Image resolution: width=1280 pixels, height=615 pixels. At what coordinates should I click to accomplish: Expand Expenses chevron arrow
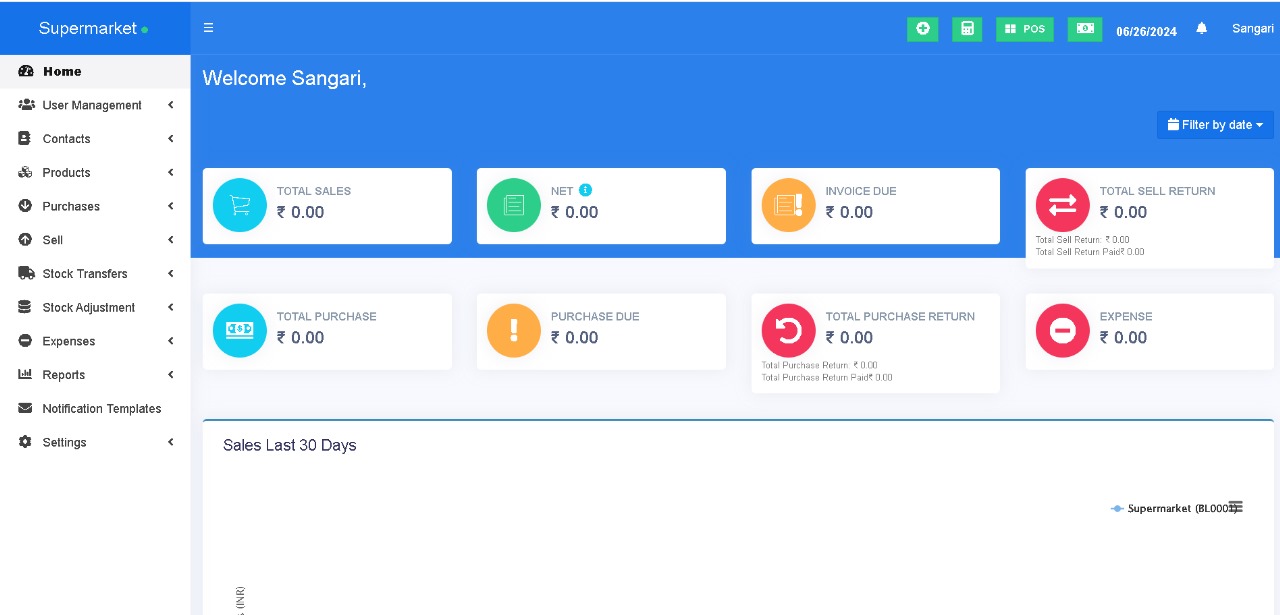(x=171, y=341)
